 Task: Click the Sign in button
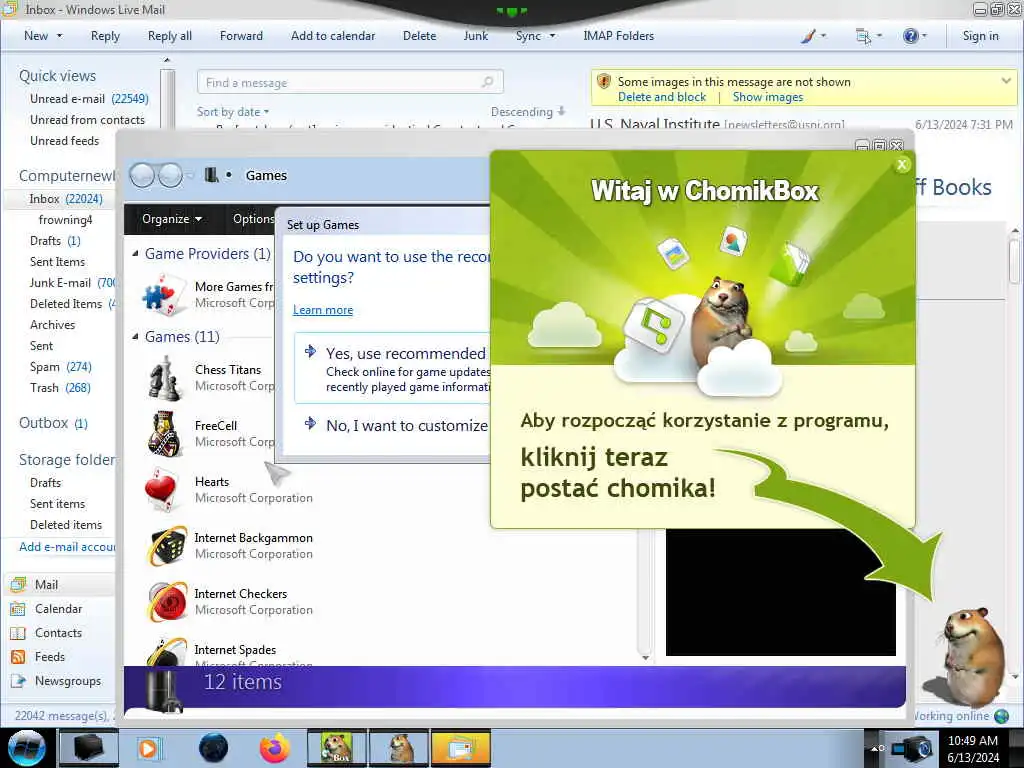click(980, 36)
